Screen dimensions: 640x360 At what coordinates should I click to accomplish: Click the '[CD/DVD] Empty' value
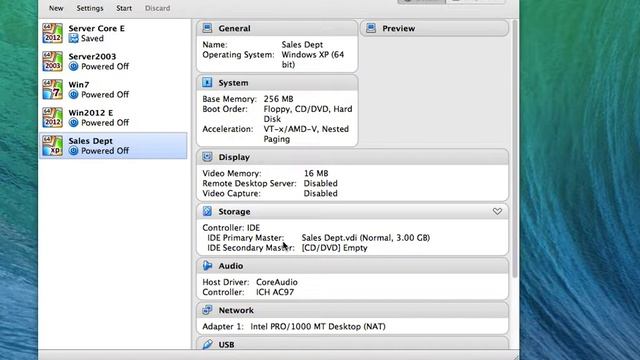point(334,248)
